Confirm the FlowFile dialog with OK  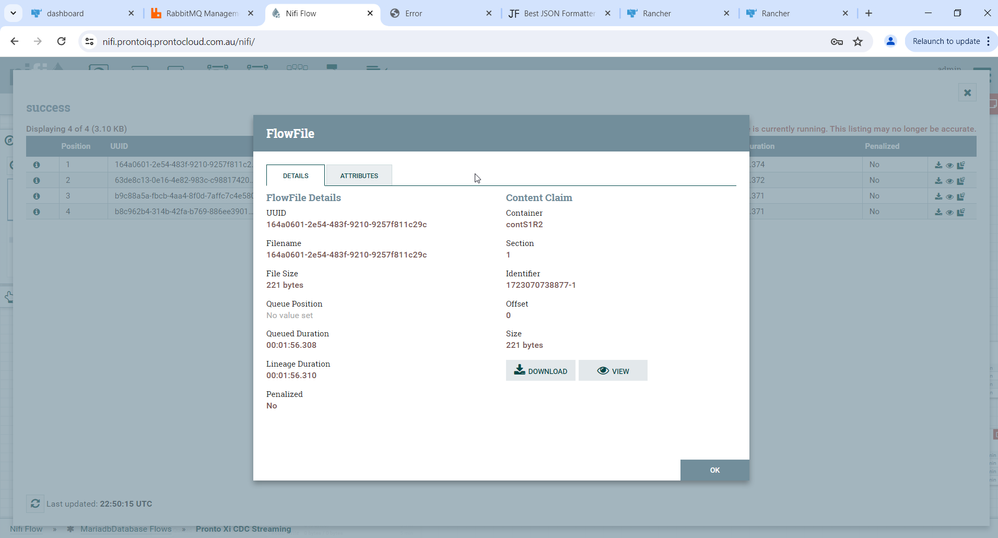coord(714,470)
